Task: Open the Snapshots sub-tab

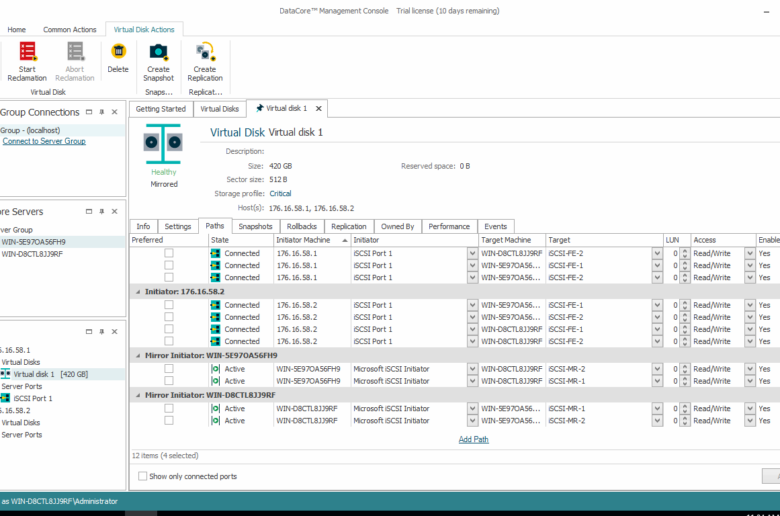Action: click(255, 226)
